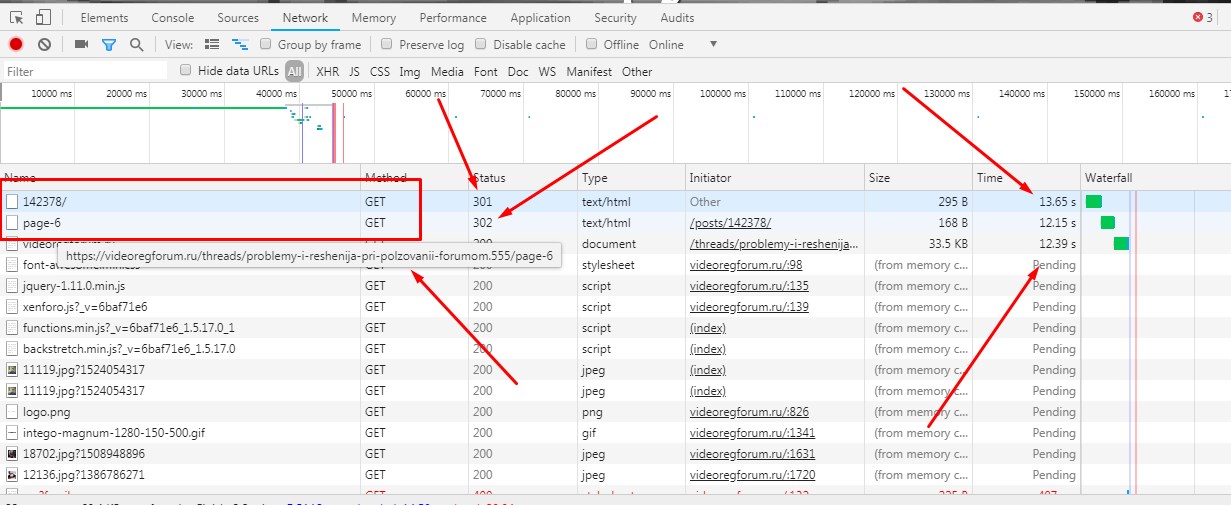Toggle the overview waterfall view icon
The width and height of the screenshot is (1231, 505).
[240, 45]
